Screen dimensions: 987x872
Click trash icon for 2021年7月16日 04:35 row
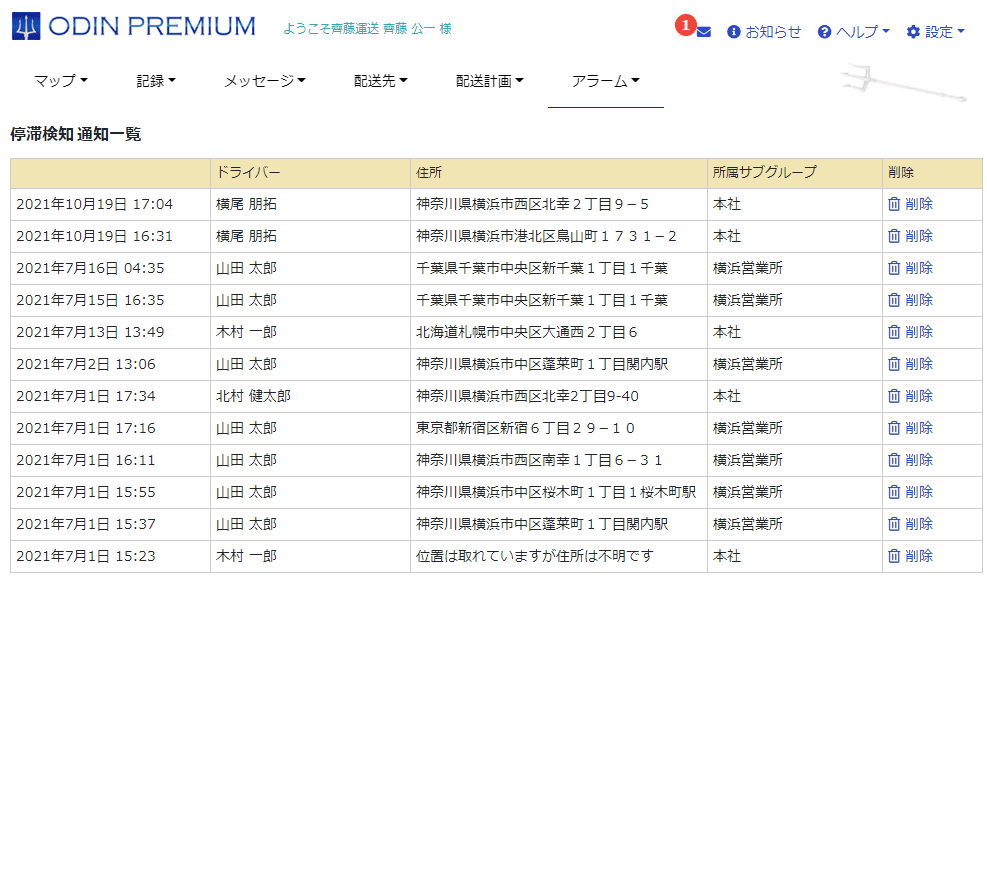(894, 268)
